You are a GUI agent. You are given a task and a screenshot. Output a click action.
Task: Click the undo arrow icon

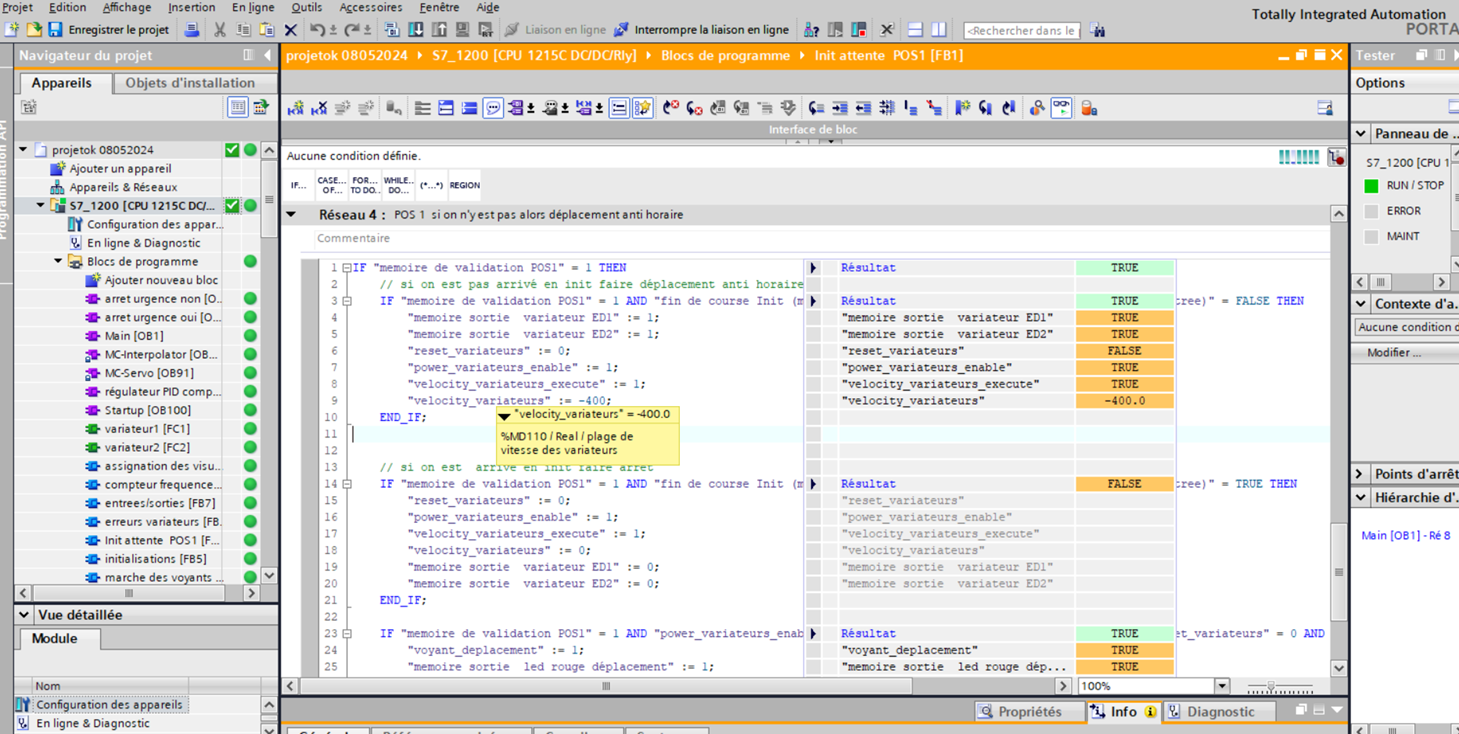coord(316,30)
